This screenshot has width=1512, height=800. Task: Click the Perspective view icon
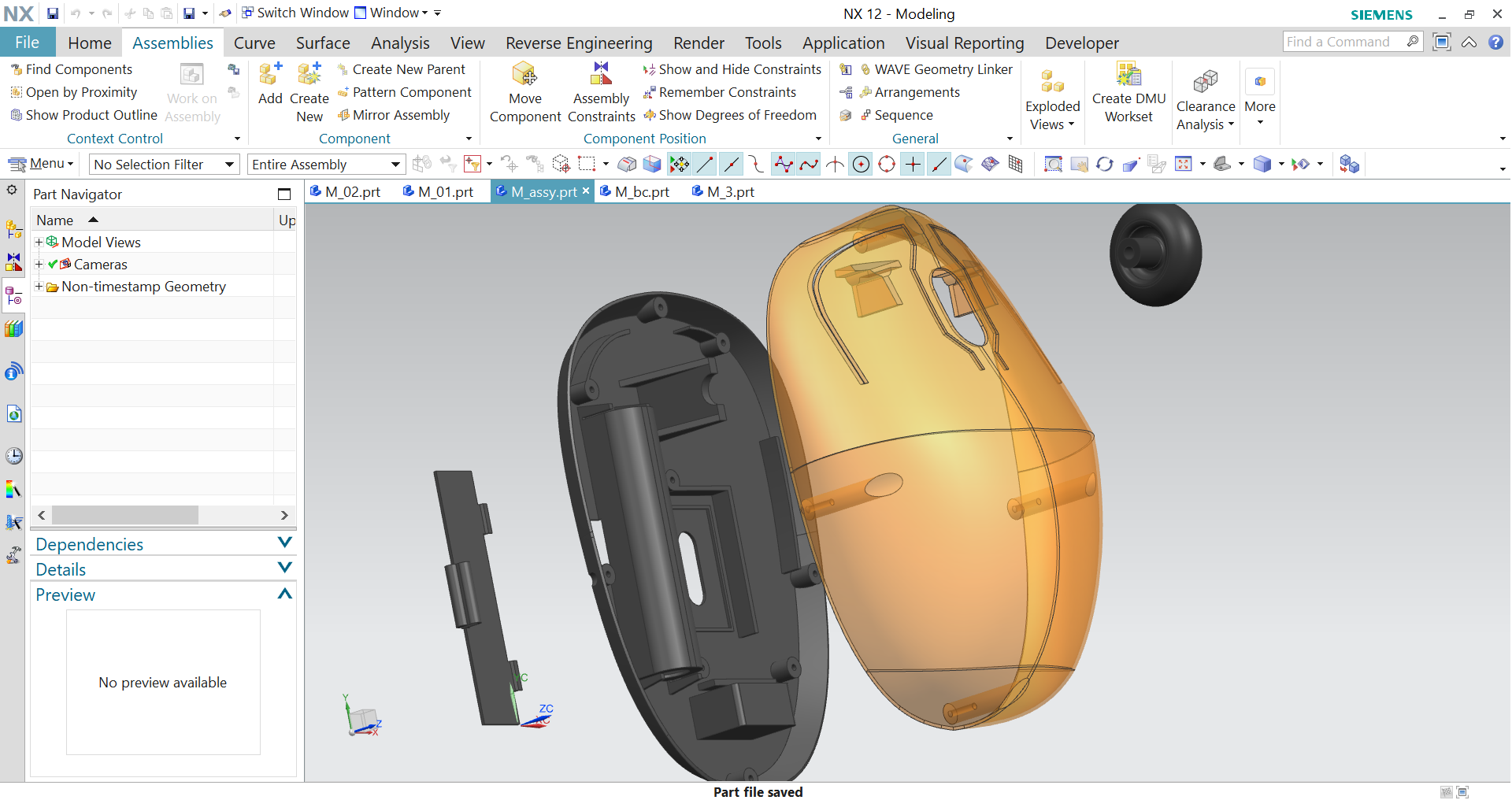(x=1131, y=164)
